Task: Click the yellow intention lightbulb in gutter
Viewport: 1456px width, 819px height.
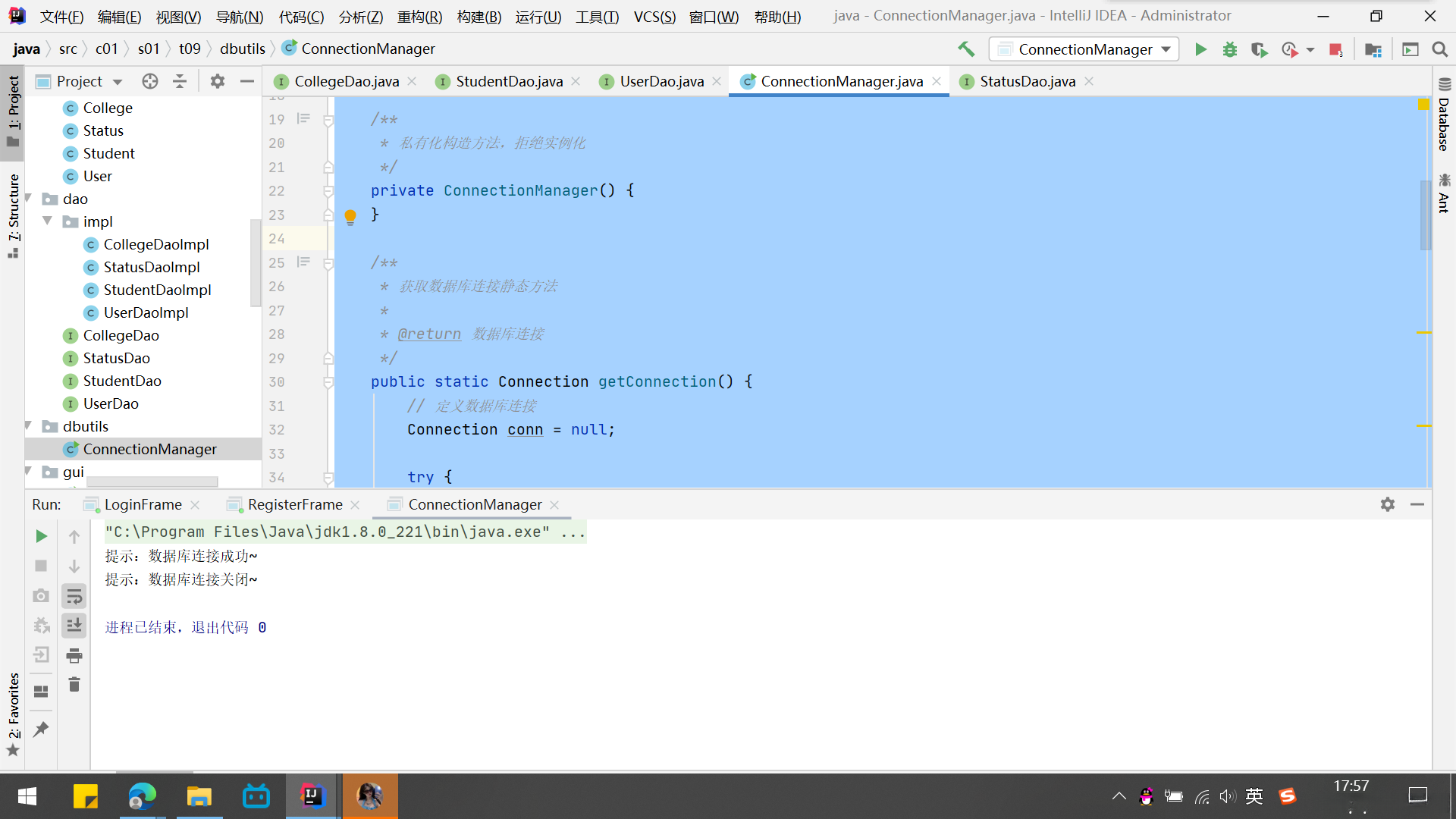Action: pyautogui.click(x=350, y=217)
